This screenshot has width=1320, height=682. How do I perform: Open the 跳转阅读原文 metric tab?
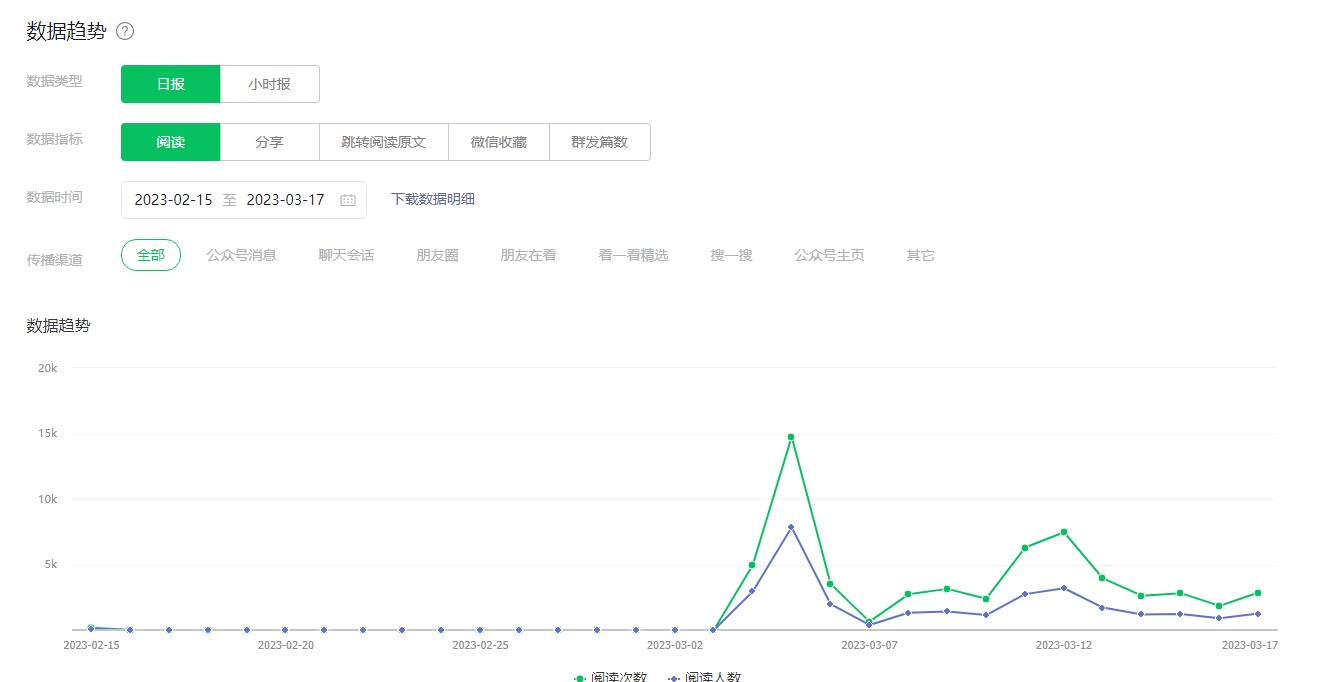pos(384,142)
